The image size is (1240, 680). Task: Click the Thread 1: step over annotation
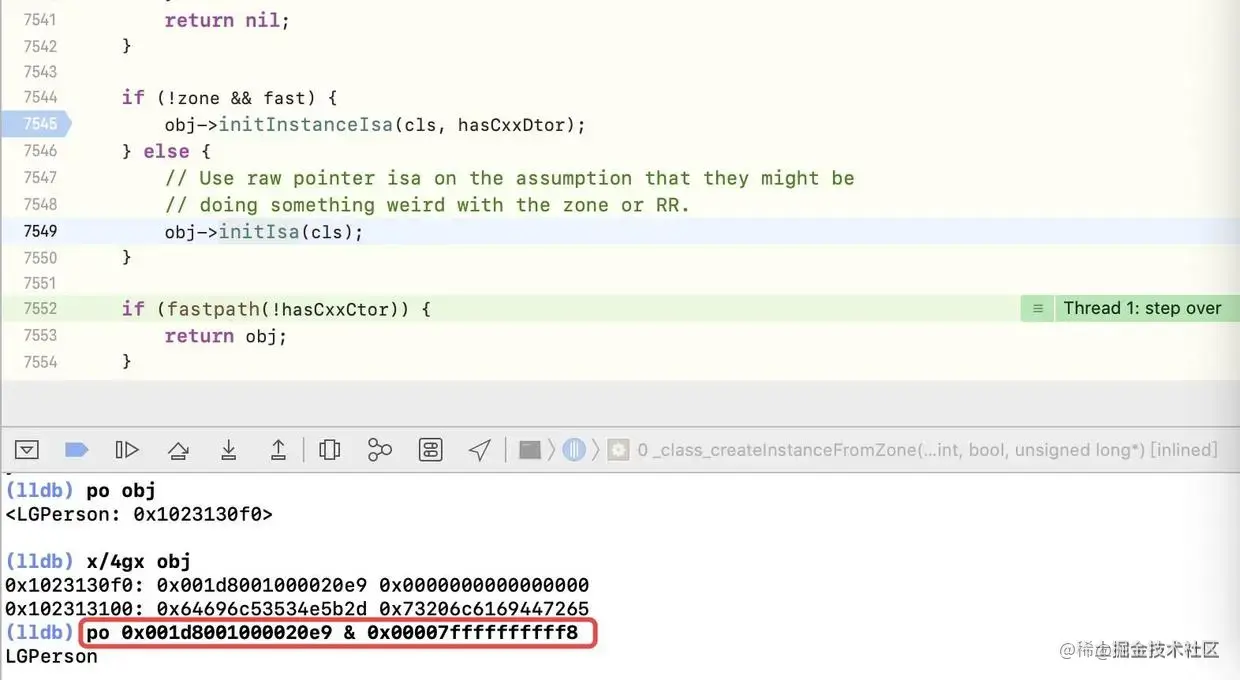click(x=1142, y=308)
